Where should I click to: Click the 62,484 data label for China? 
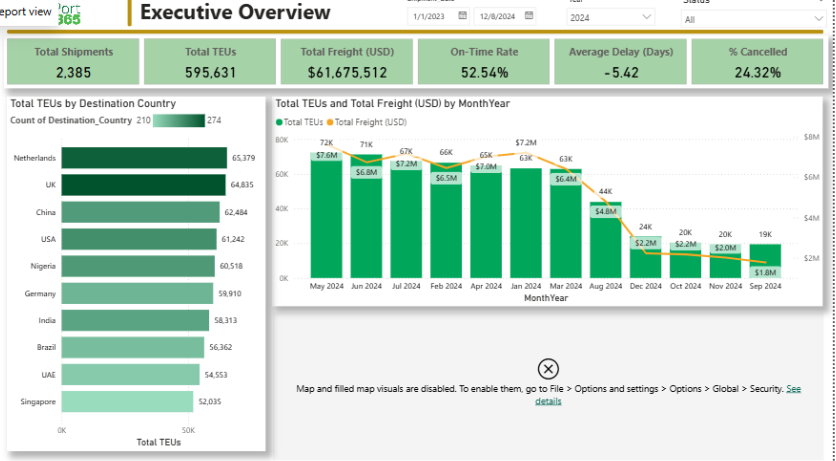coord(236,212)
